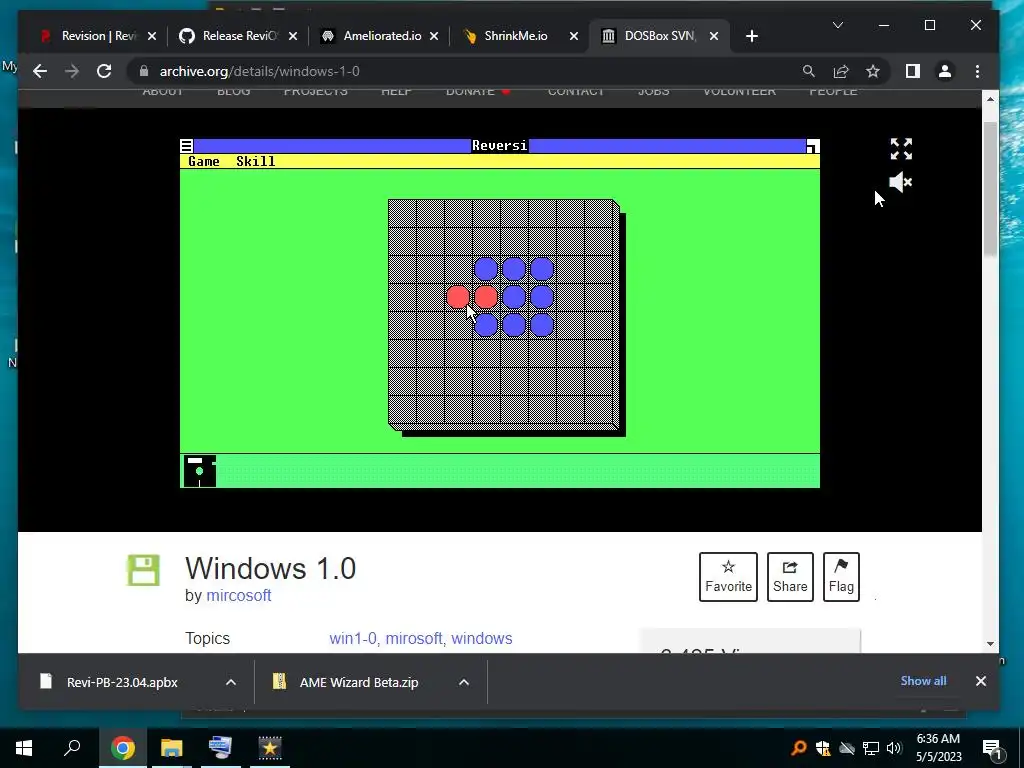
Task: Click the green floppy software icon
Action: pos(144,570)
